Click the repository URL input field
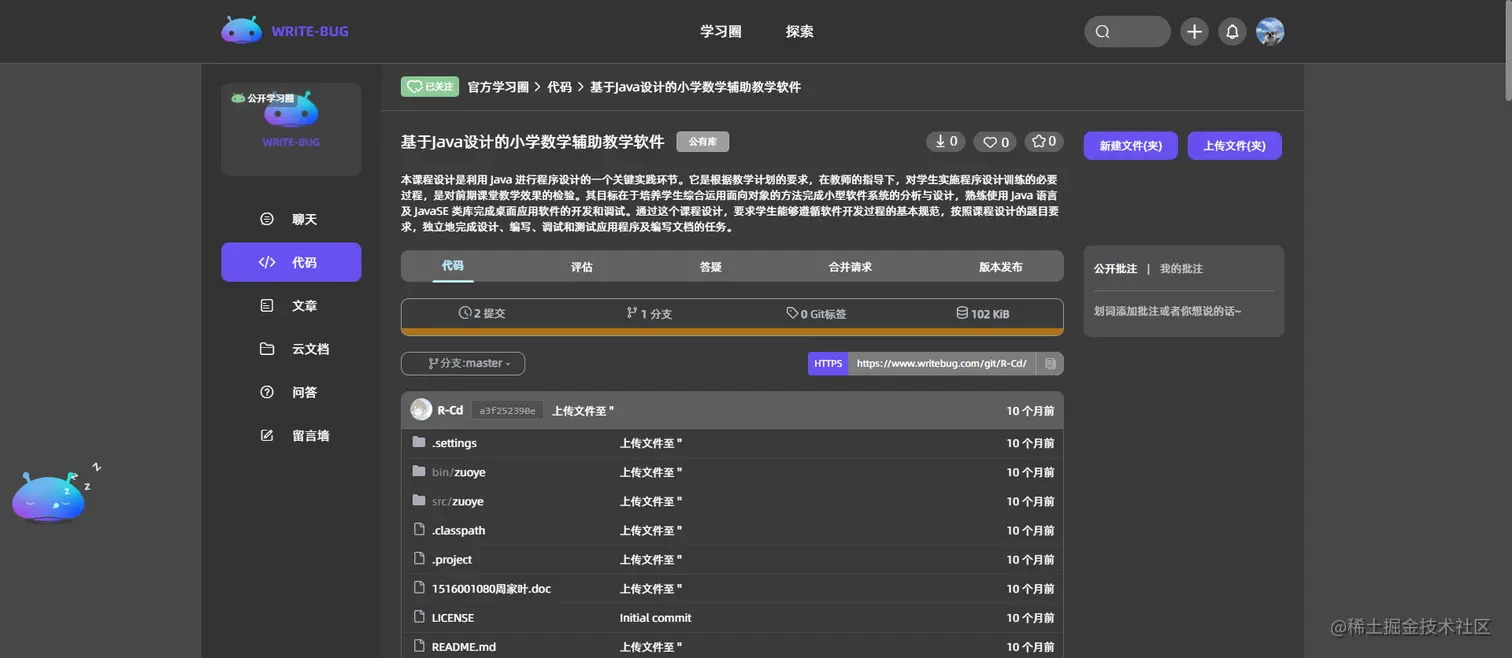This screenshot has width=1512, height=658. click(942, 363)
